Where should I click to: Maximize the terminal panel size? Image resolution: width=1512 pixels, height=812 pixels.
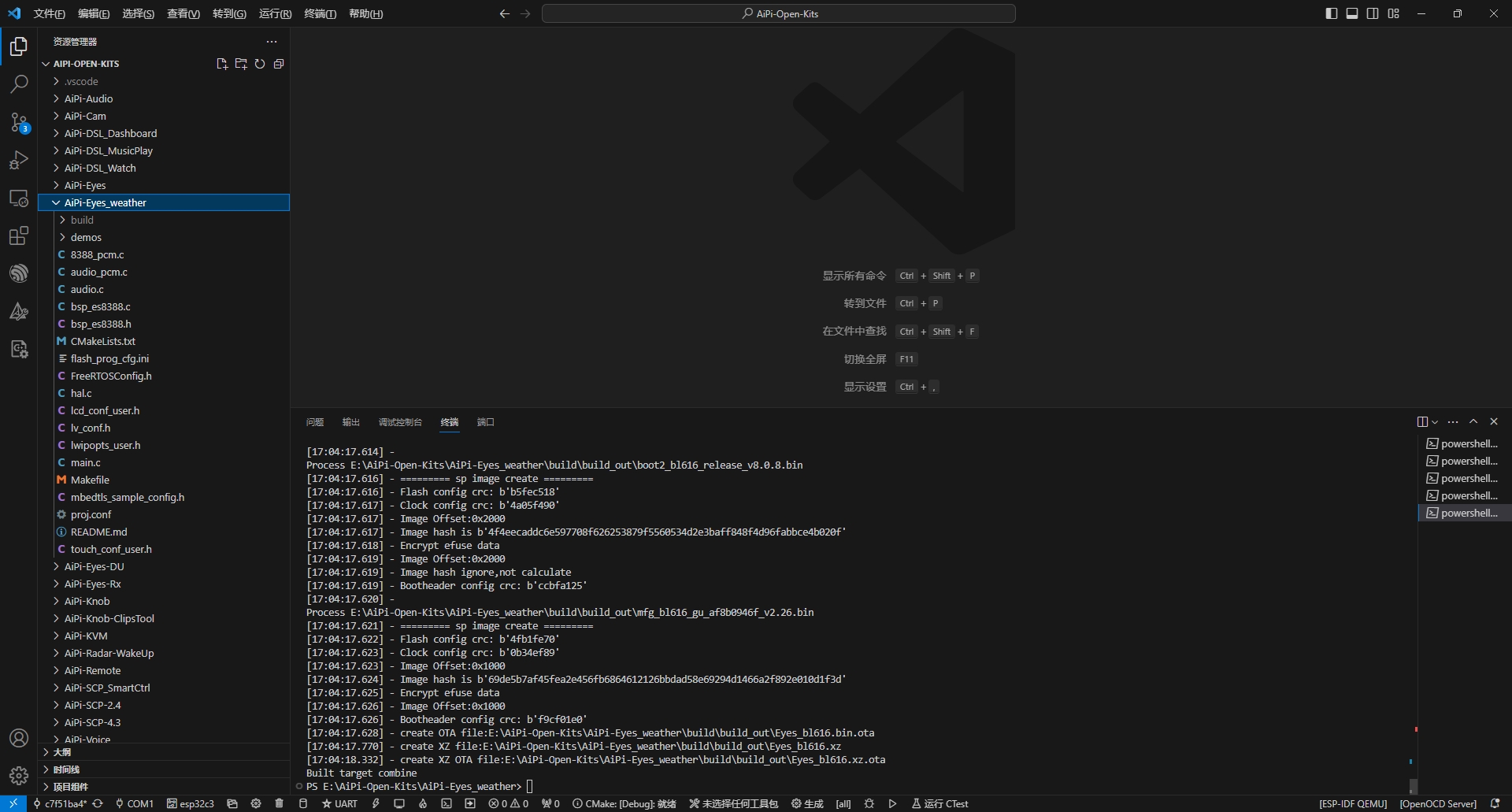coord(1473,422)
